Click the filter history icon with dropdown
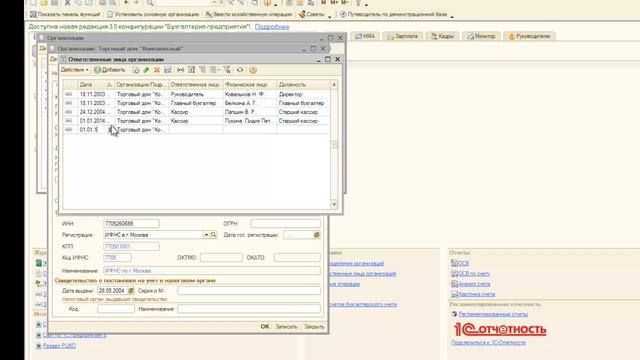This screenshot has width=640, height=360. coord(214,70)
